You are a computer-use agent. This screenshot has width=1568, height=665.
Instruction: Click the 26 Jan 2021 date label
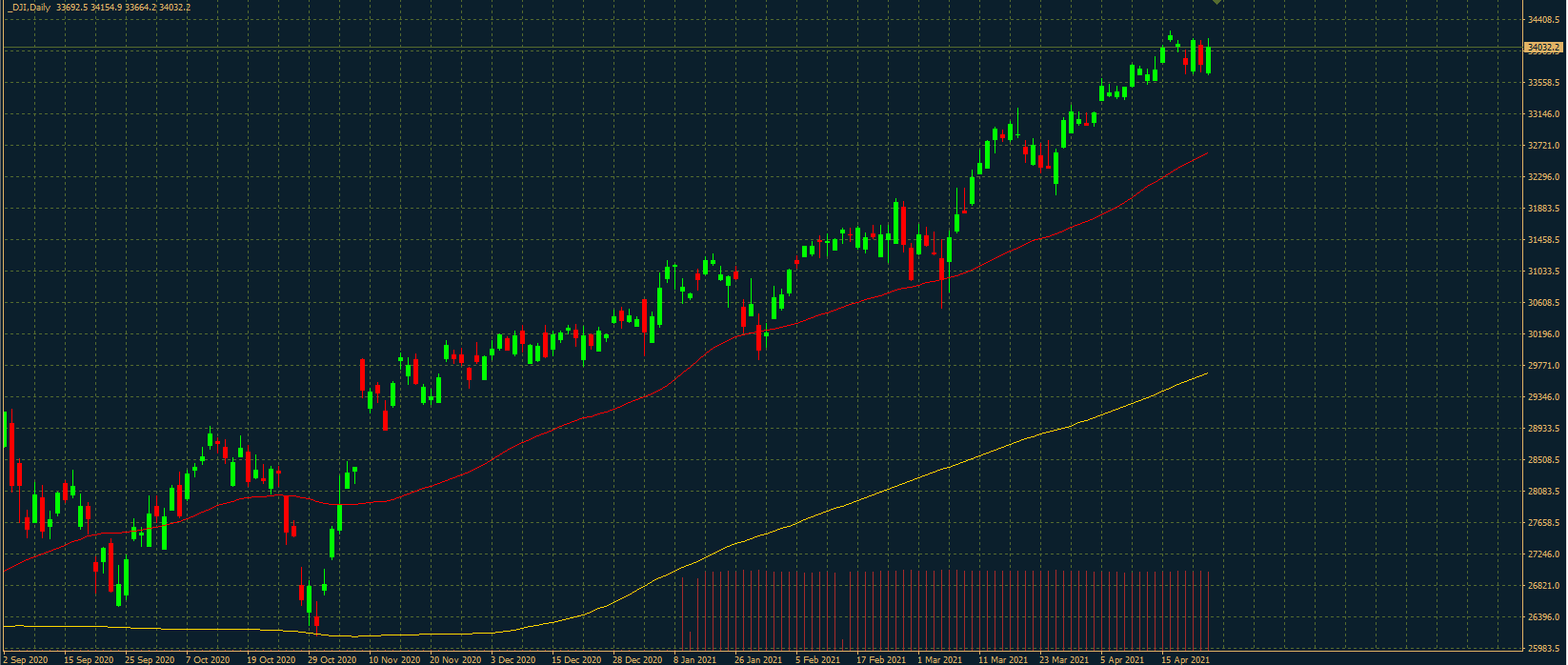pyautogui.click(x=758, y=659)
